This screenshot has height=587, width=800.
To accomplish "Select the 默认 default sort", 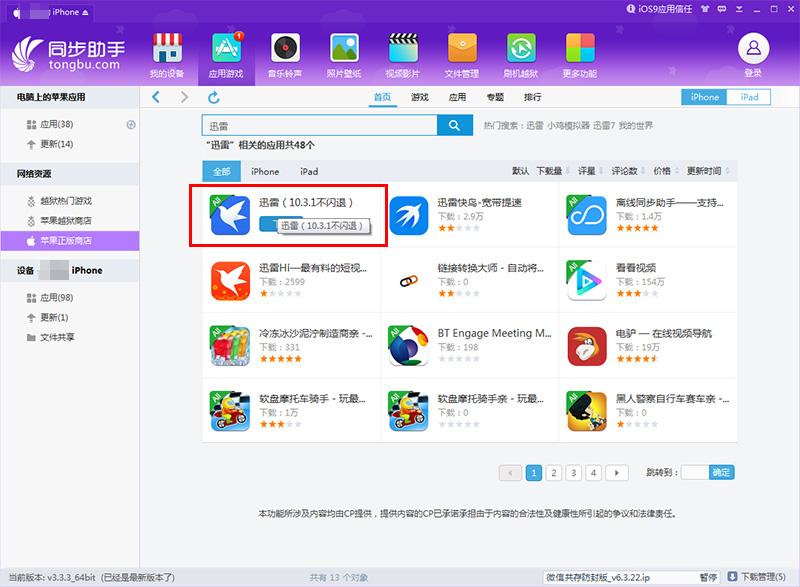I will (x=520, y=171).
